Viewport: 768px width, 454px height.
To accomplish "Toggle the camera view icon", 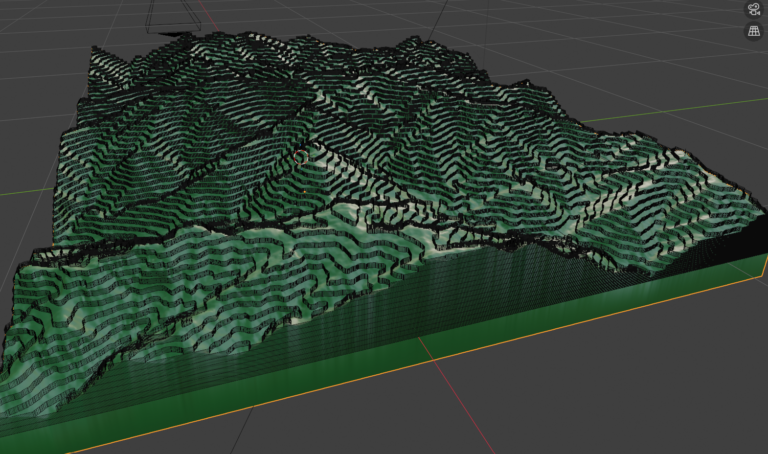I will click(x=754, y=9).
